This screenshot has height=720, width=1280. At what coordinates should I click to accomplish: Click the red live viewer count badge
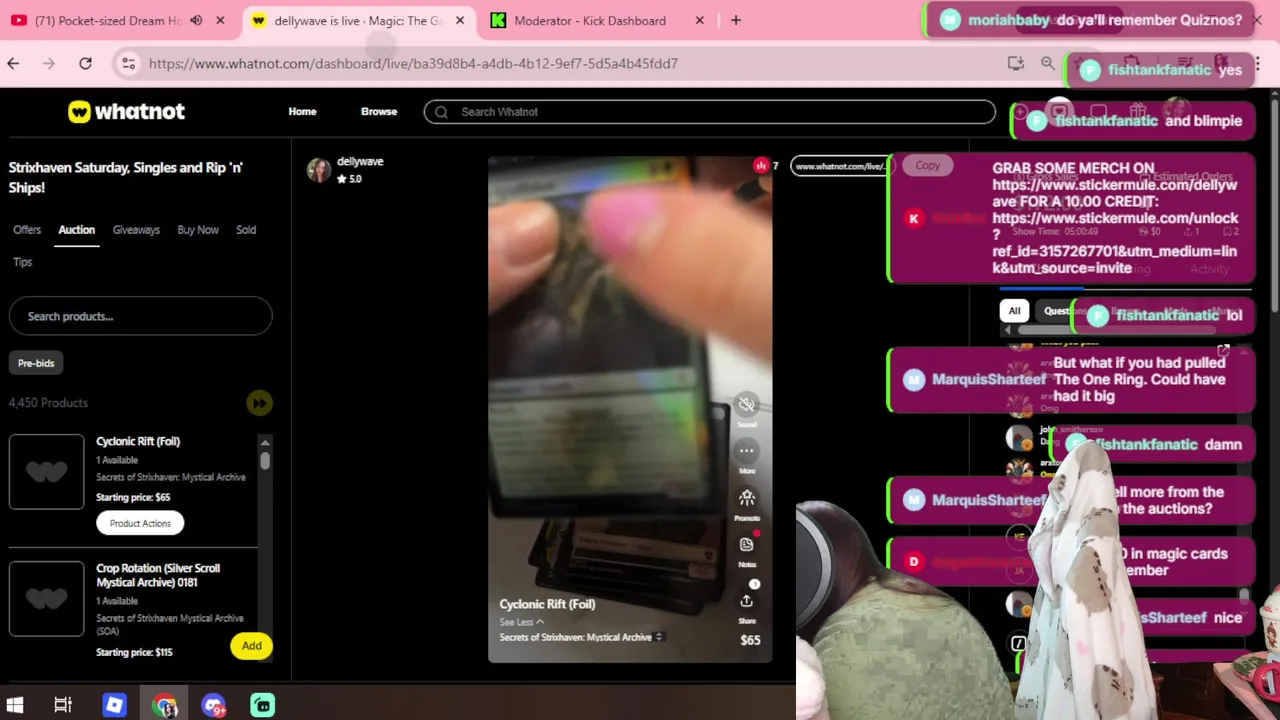click(x=761, y=166)
